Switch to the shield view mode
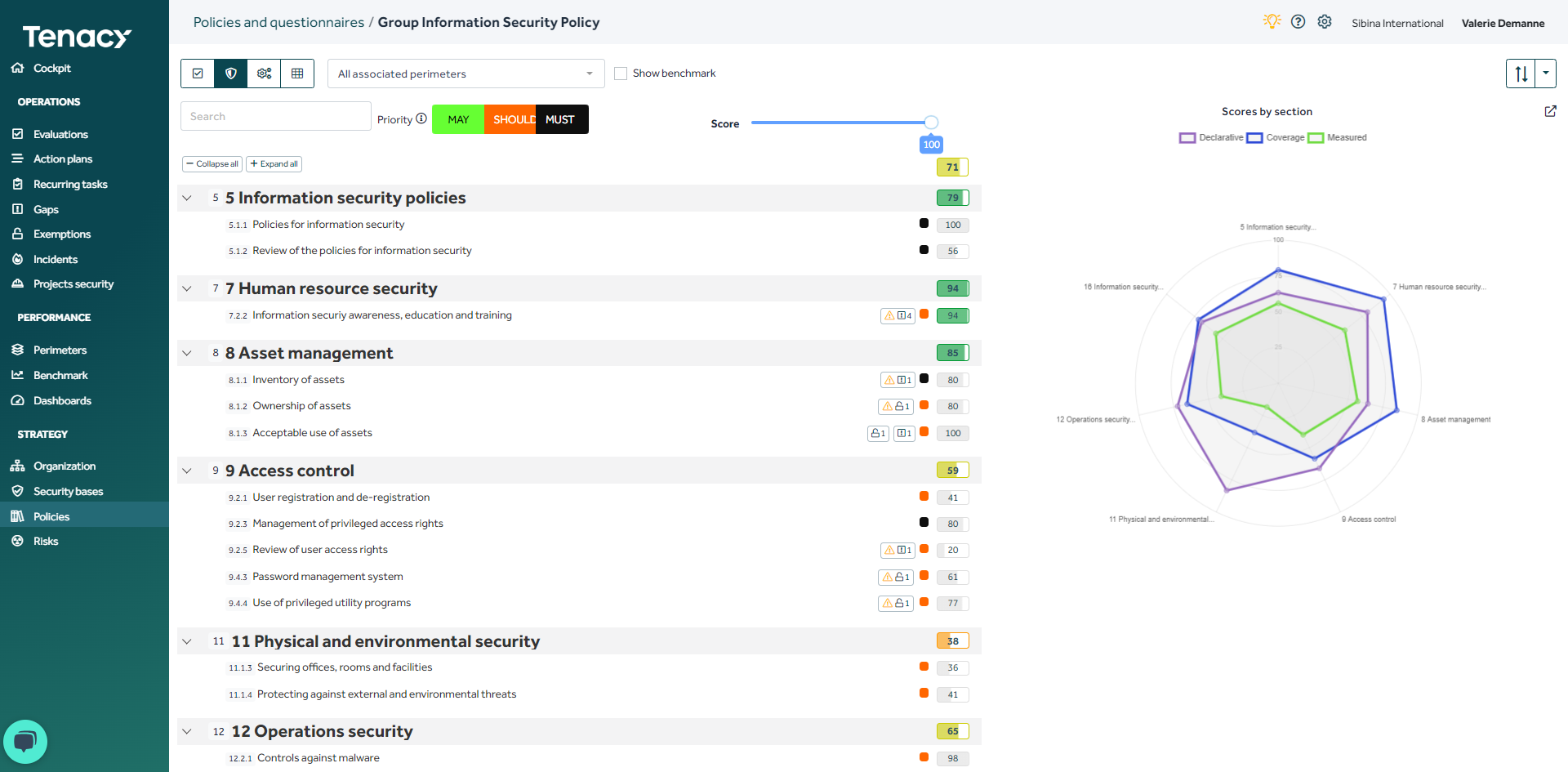 230,74
